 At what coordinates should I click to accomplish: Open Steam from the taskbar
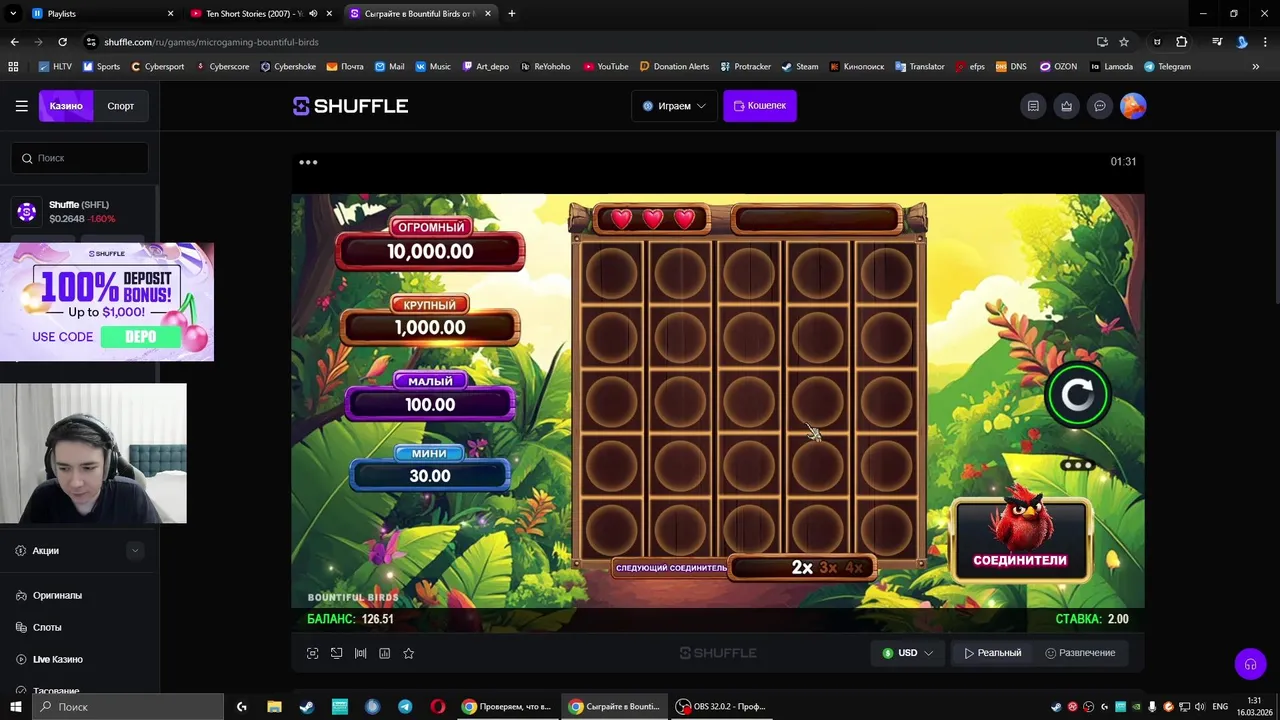307,706
